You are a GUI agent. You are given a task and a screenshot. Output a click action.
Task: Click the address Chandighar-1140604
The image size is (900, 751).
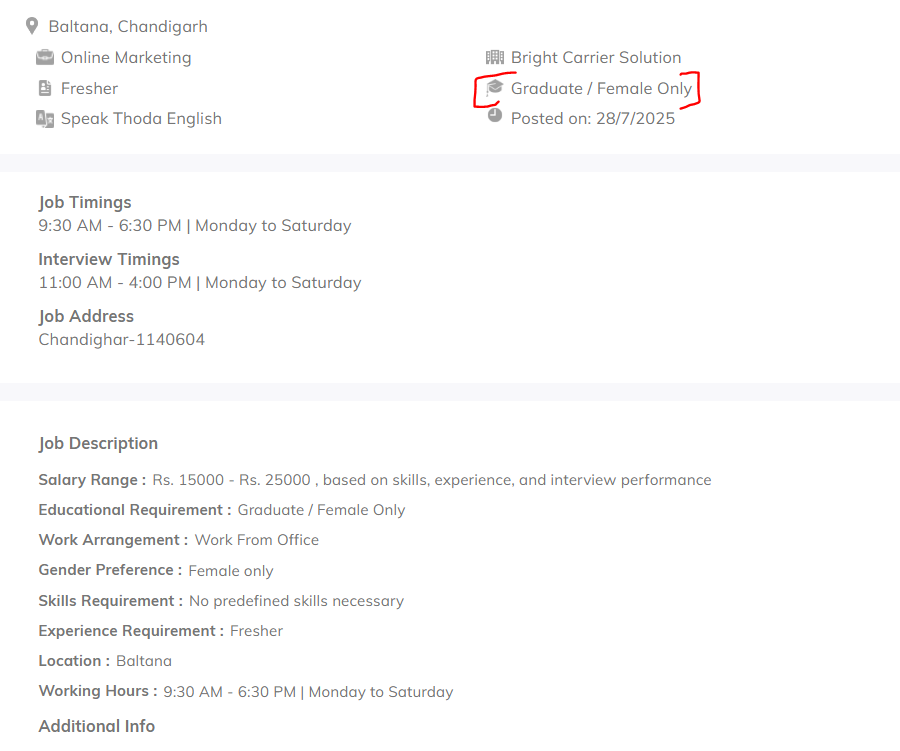[x=122, y=340]
